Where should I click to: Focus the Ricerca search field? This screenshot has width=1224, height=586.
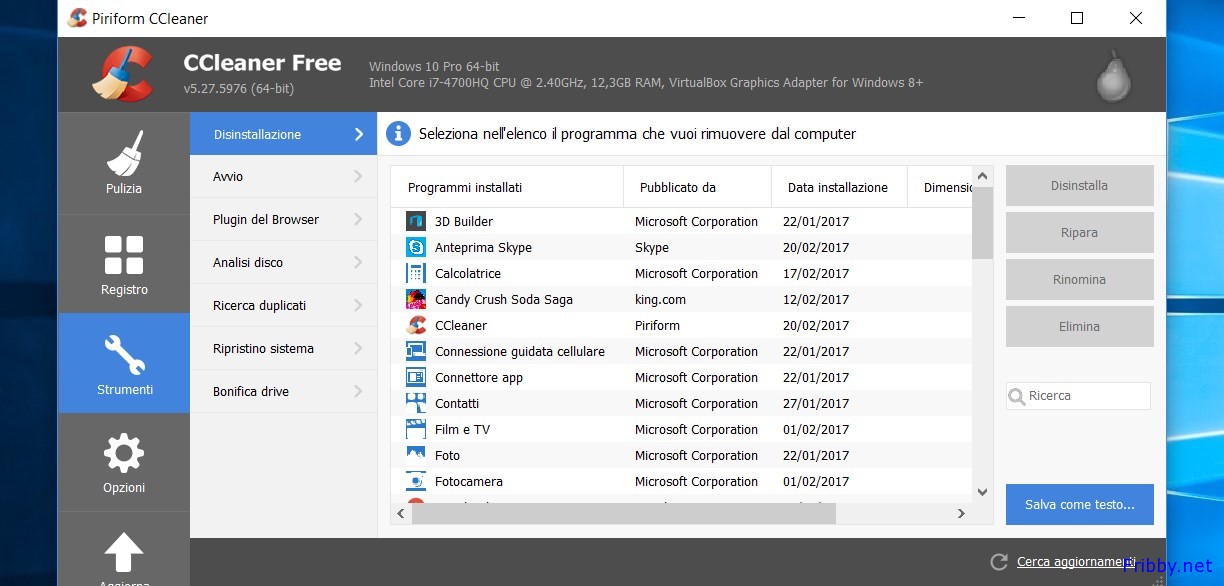(1078, 396)
